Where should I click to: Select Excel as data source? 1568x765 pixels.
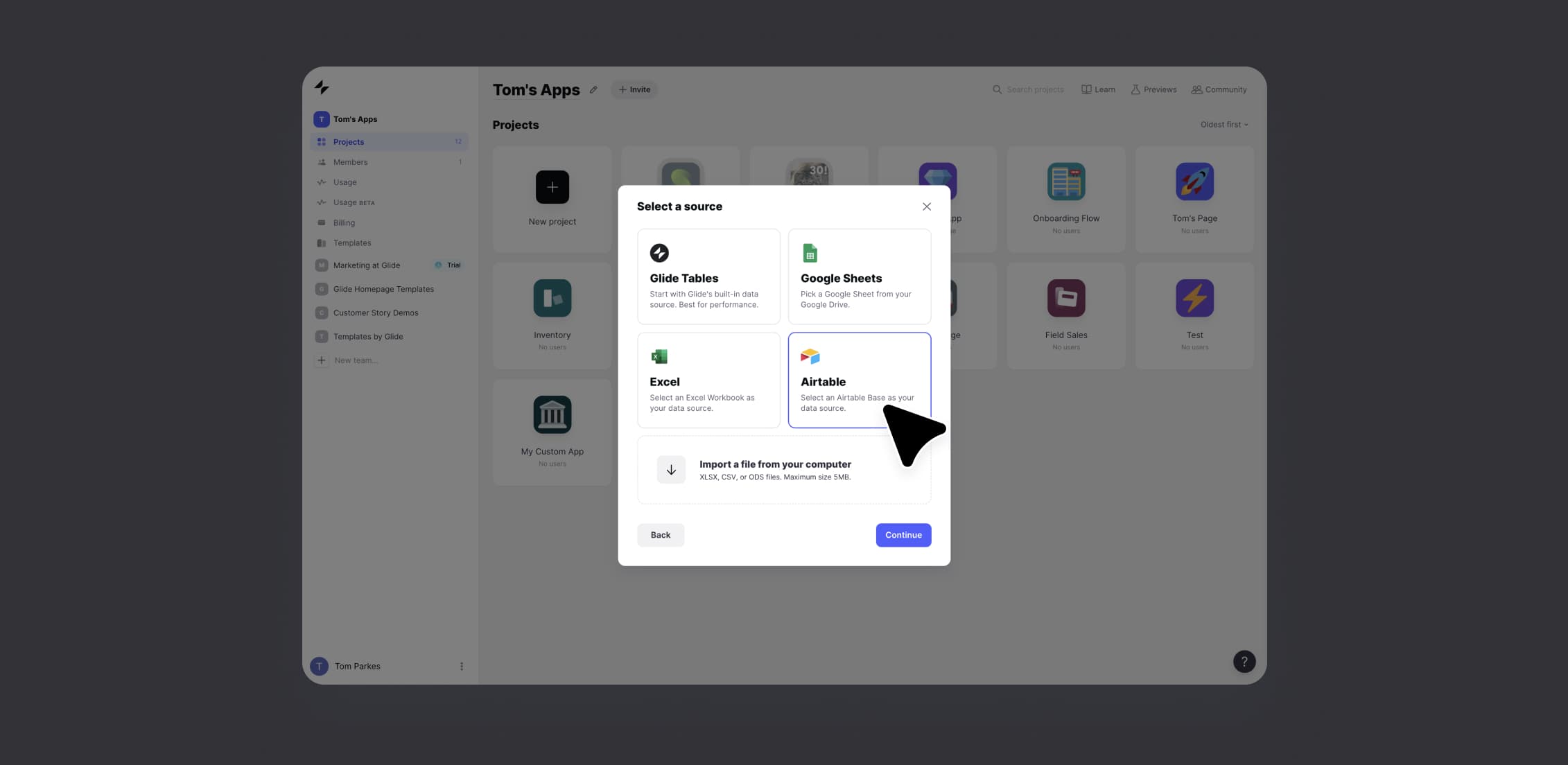coord(708,380)
